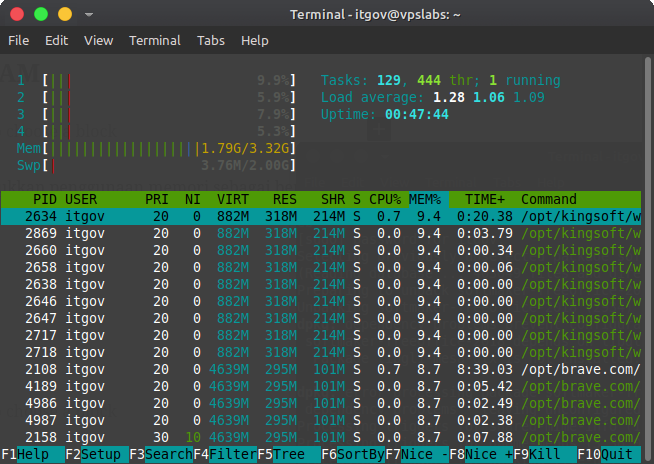Click F10 Quit in htop footer
Viewport: 654px width, 464px height.
pyautogui.click(x=609, y=454)
